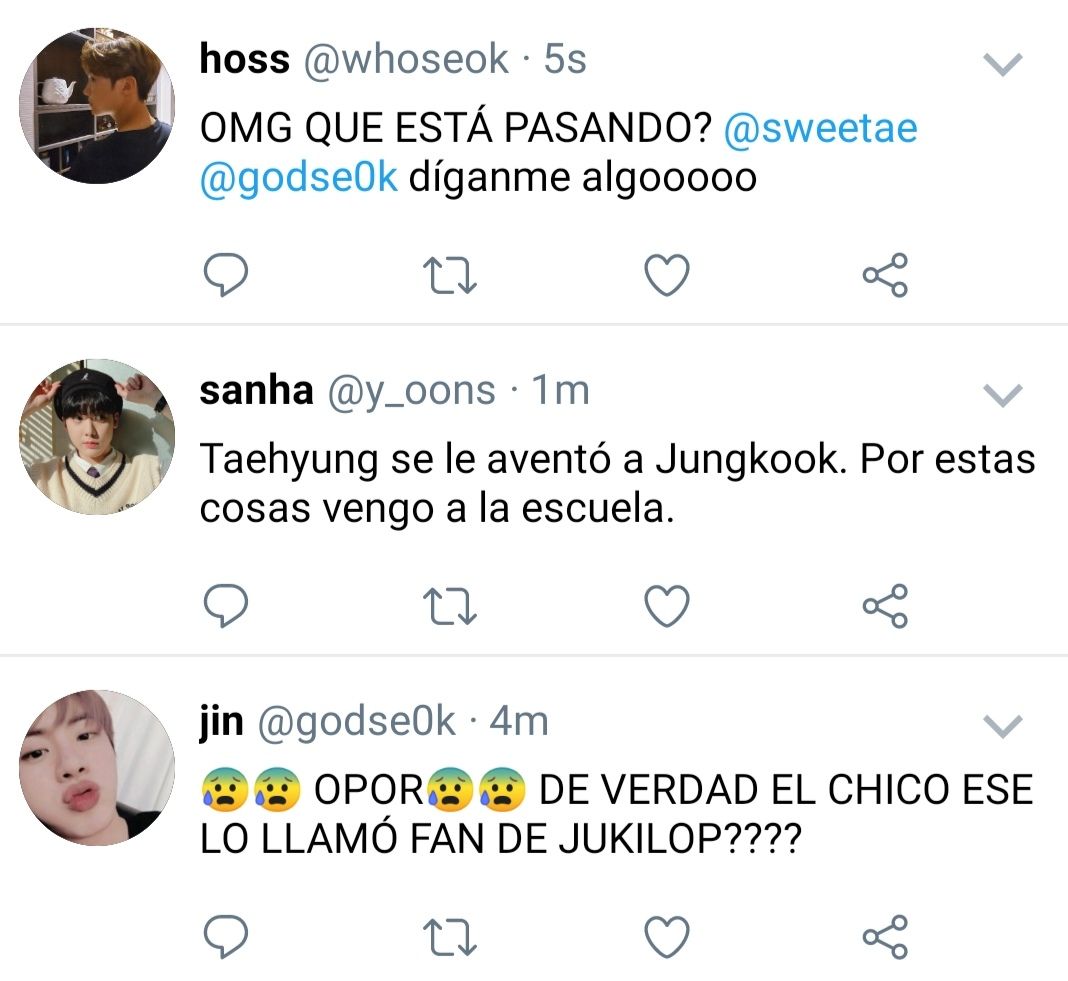Like hoss's tweet with the heart

(667, 275)
